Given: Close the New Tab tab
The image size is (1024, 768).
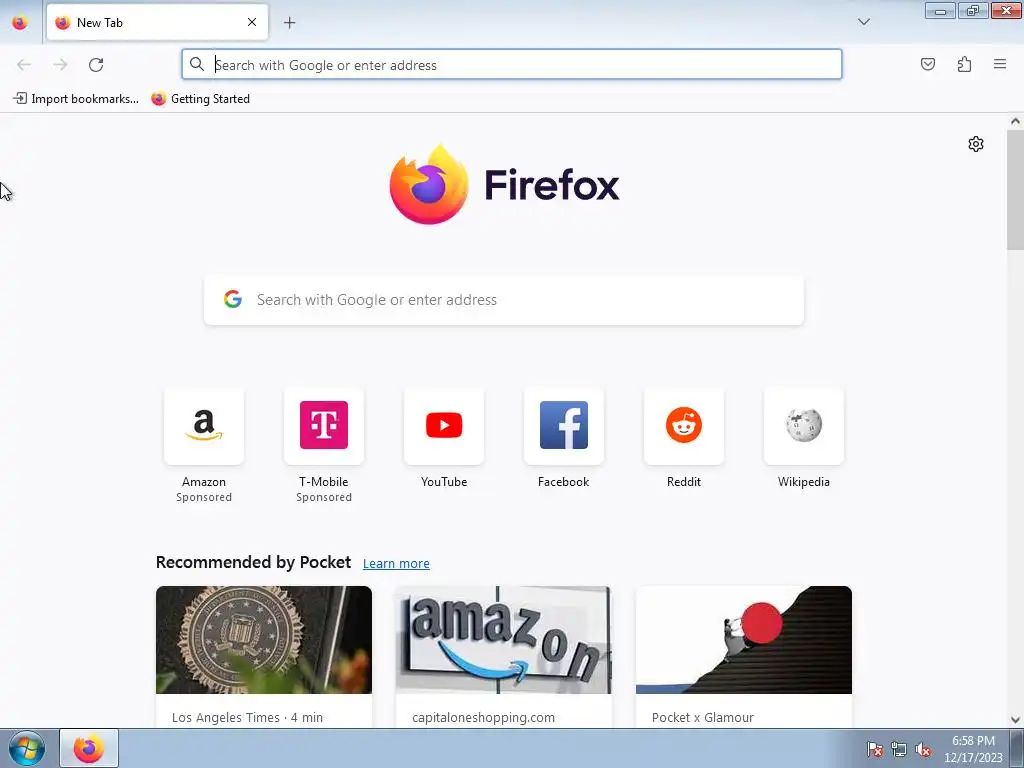Looking at the screenshot, I should (x=252, y=22).
